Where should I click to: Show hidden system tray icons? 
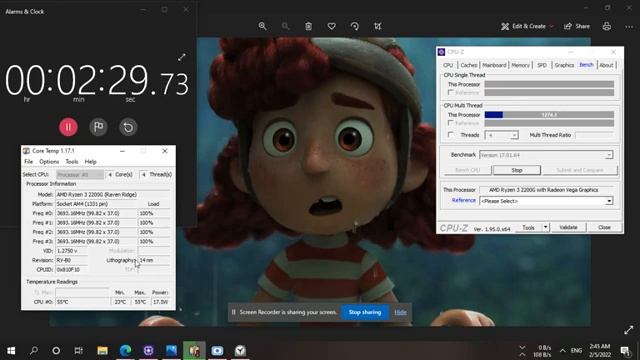click(562, 351)
